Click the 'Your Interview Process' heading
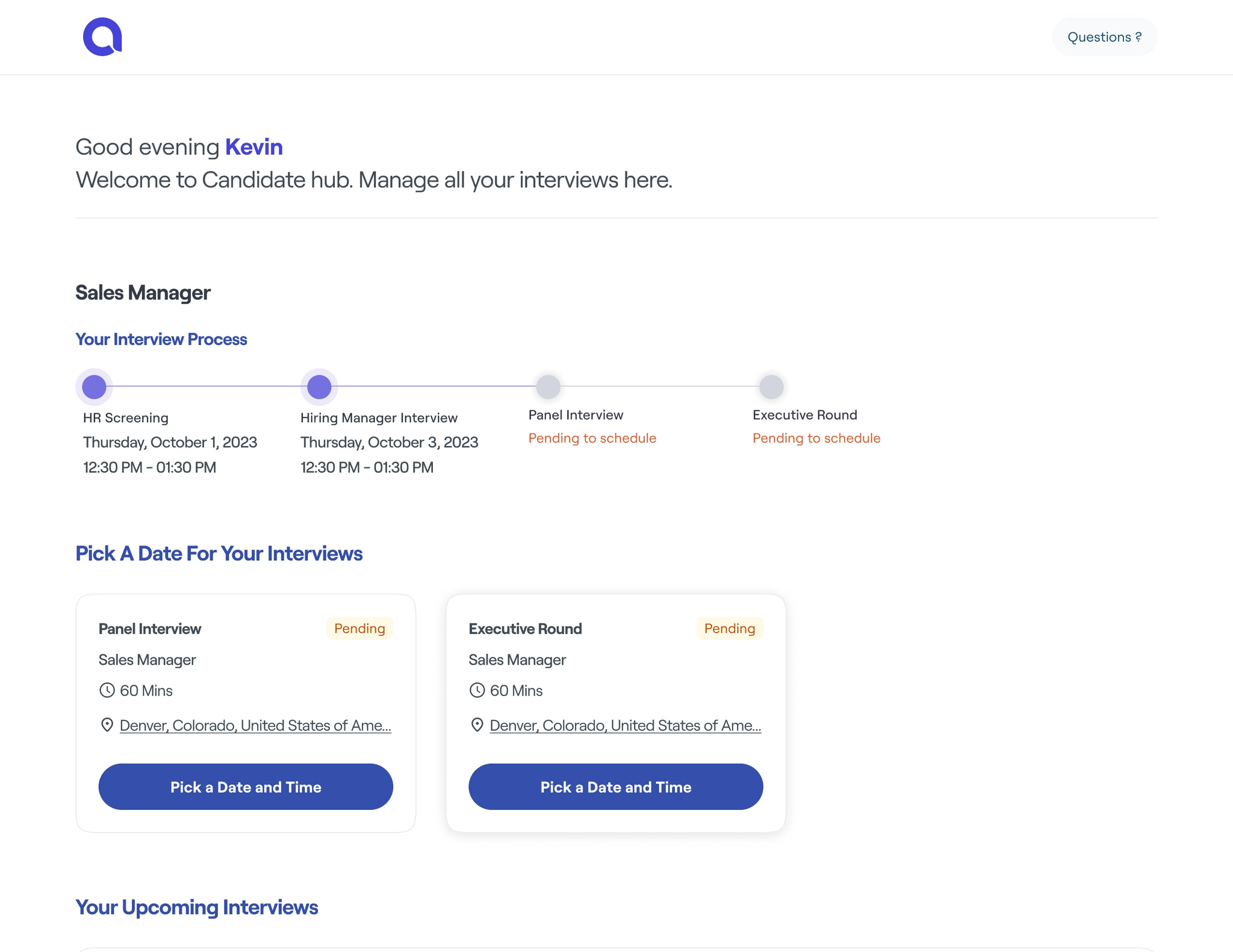The width and height of the screenshot is (1233, 952). (161, 339)
